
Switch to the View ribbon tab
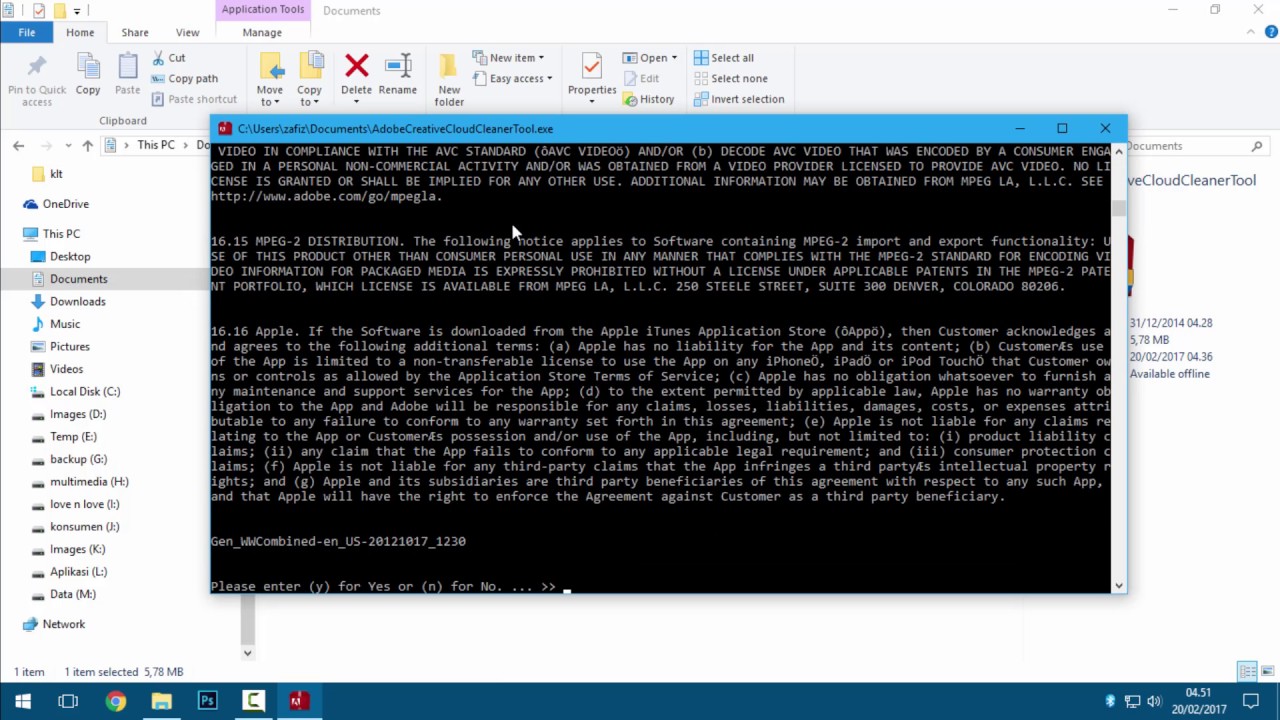point(187,32)
